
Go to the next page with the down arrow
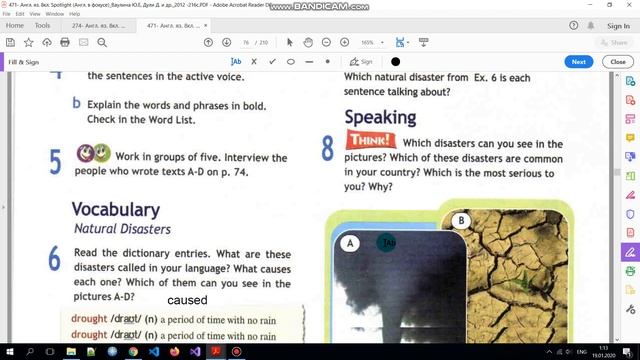pos(227,42)
